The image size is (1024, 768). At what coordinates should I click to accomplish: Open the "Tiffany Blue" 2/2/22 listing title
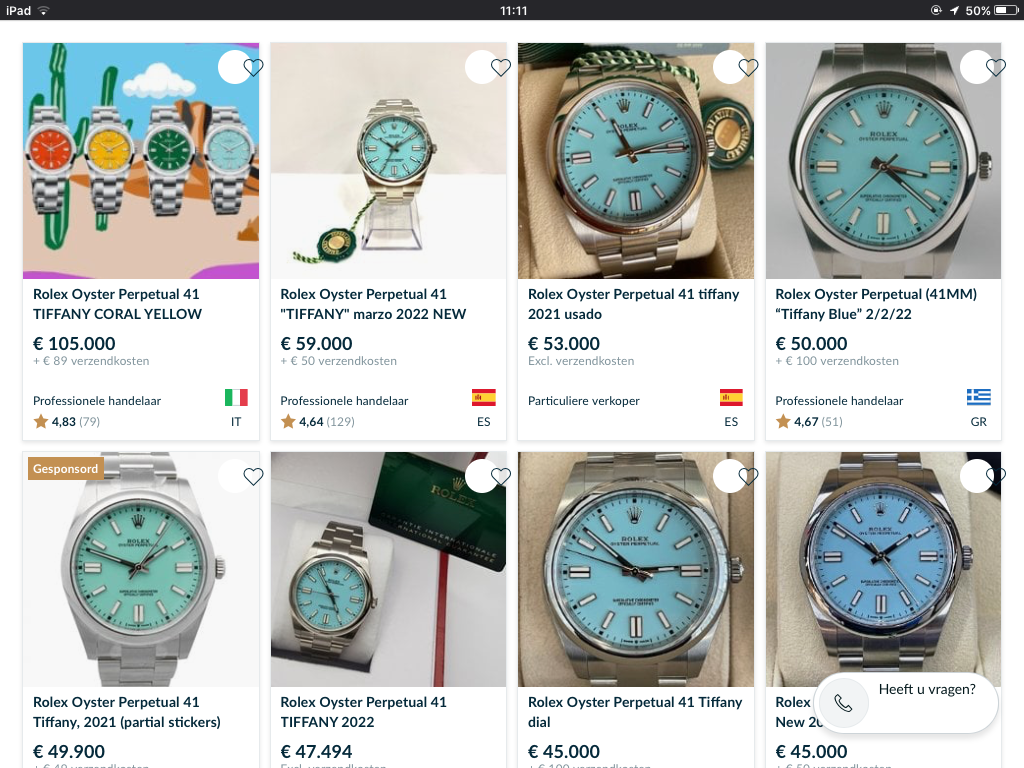click(876, 304)
